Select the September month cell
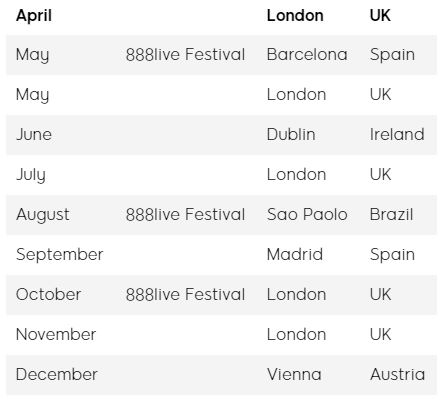Viewport: 444px width, 400px height. click(60, 255)
